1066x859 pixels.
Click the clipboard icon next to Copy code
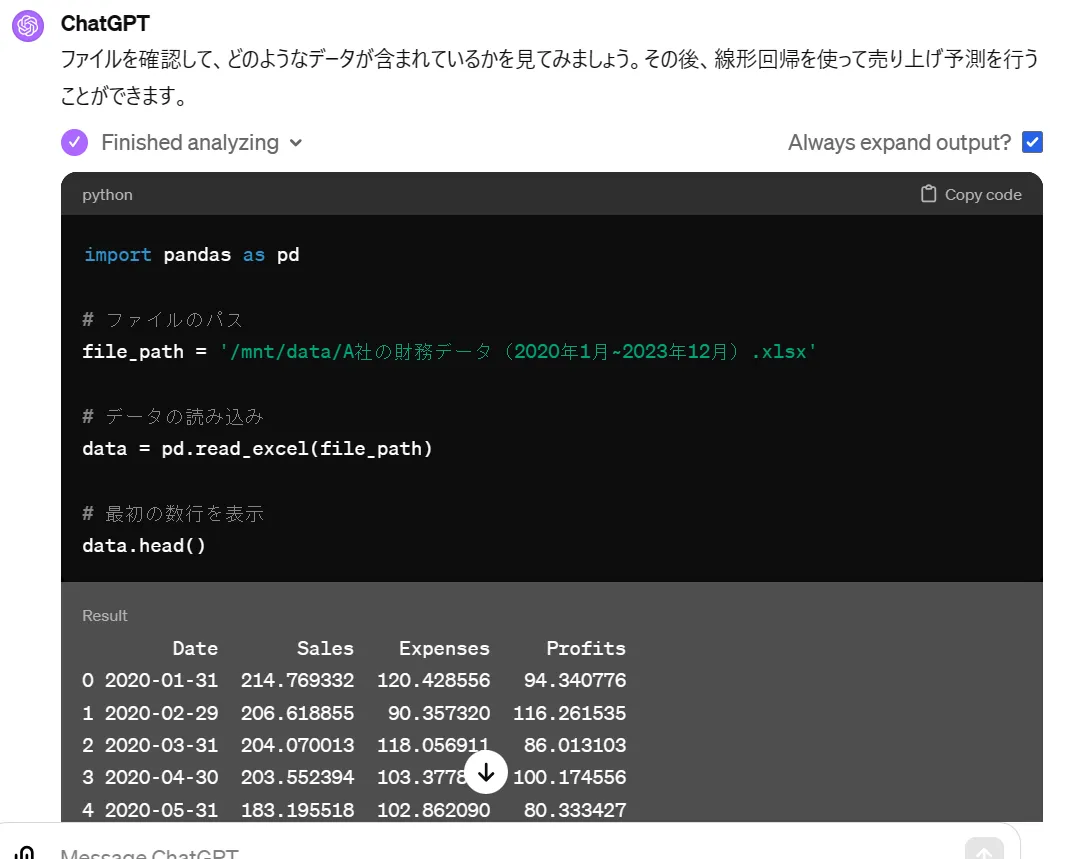click(927, 193)
